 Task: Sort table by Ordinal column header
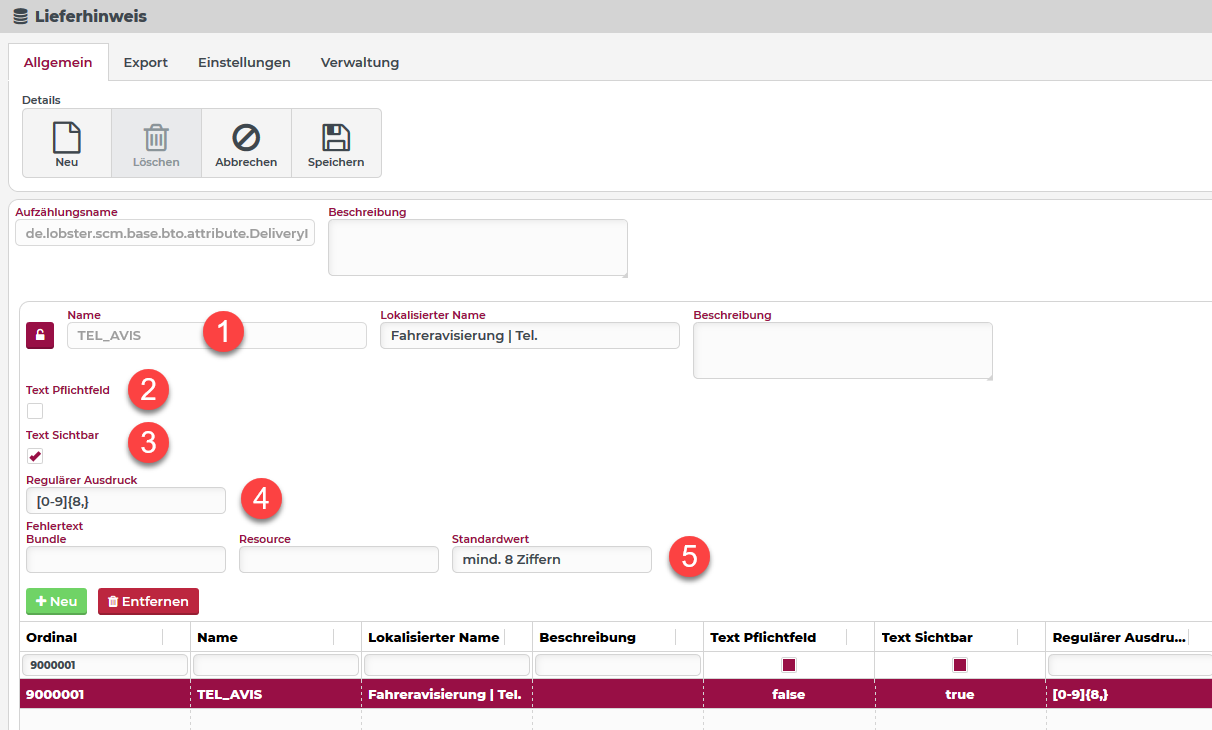tap(52, 637)
